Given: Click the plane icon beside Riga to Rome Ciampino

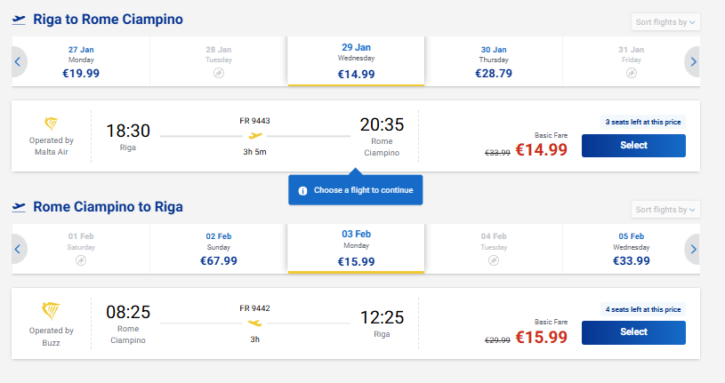Looking at the screenshot, I should 18,19.
